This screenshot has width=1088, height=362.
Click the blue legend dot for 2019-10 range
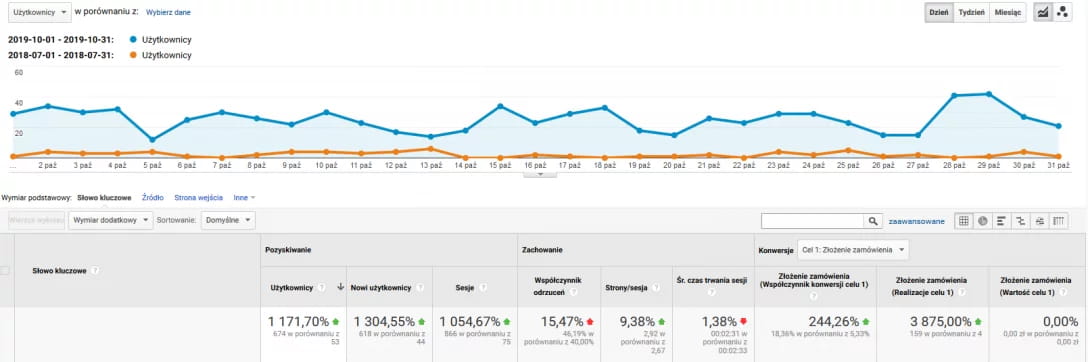(x=133, y=40)
